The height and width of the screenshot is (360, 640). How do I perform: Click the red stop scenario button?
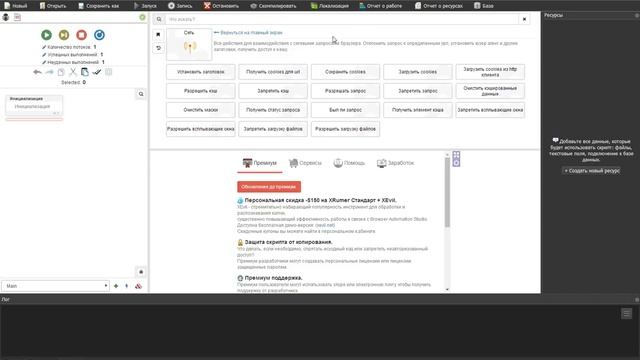(82, 35)
